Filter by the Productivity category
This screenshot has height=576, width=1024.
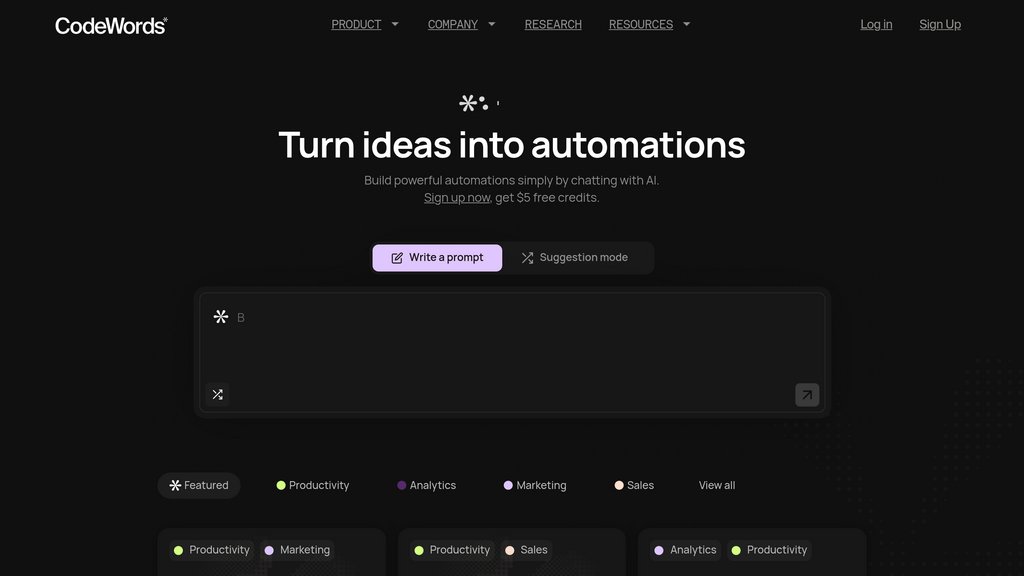(x=313, y=485)
